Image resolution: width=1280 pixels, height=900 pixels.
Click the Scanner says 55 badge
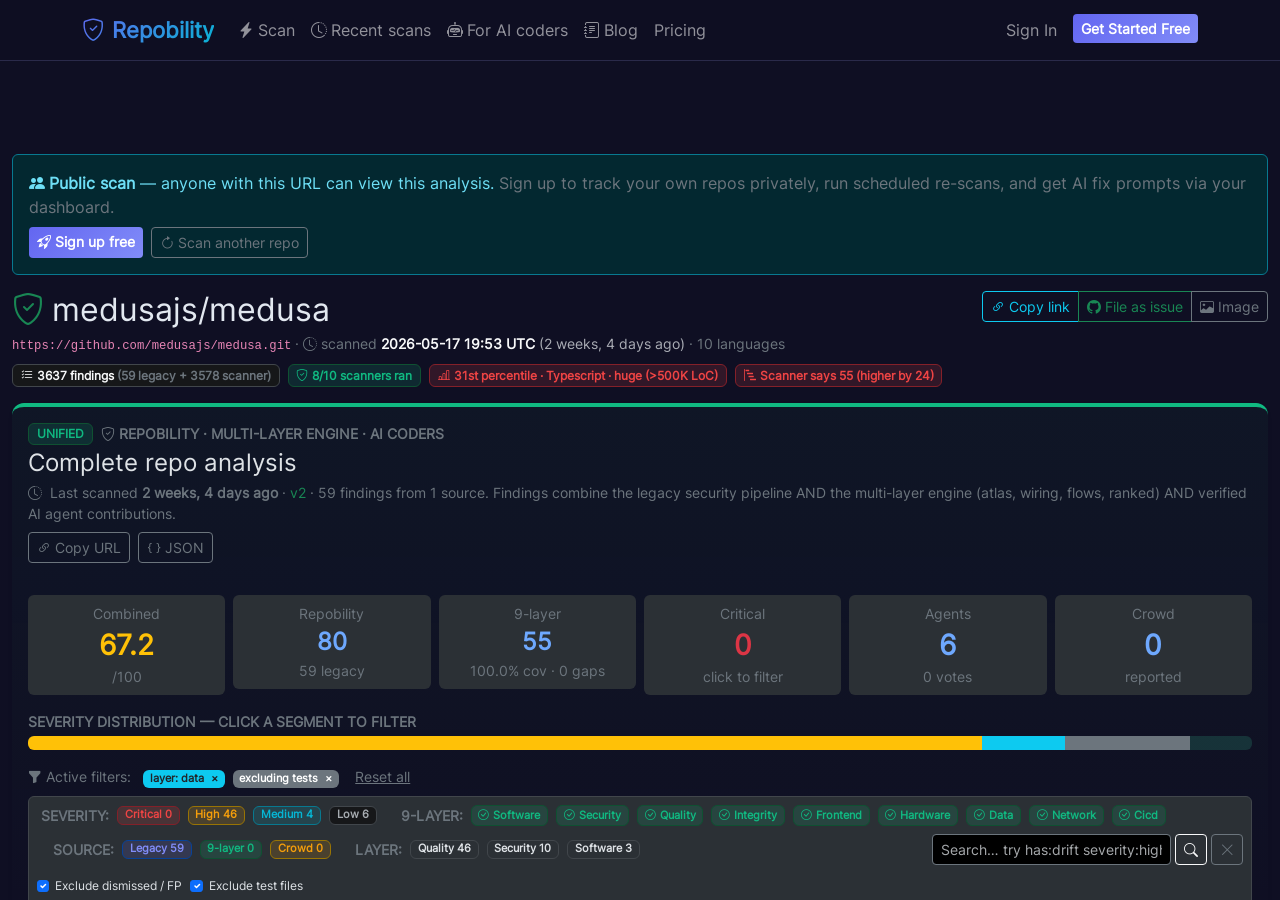[838, 375]
